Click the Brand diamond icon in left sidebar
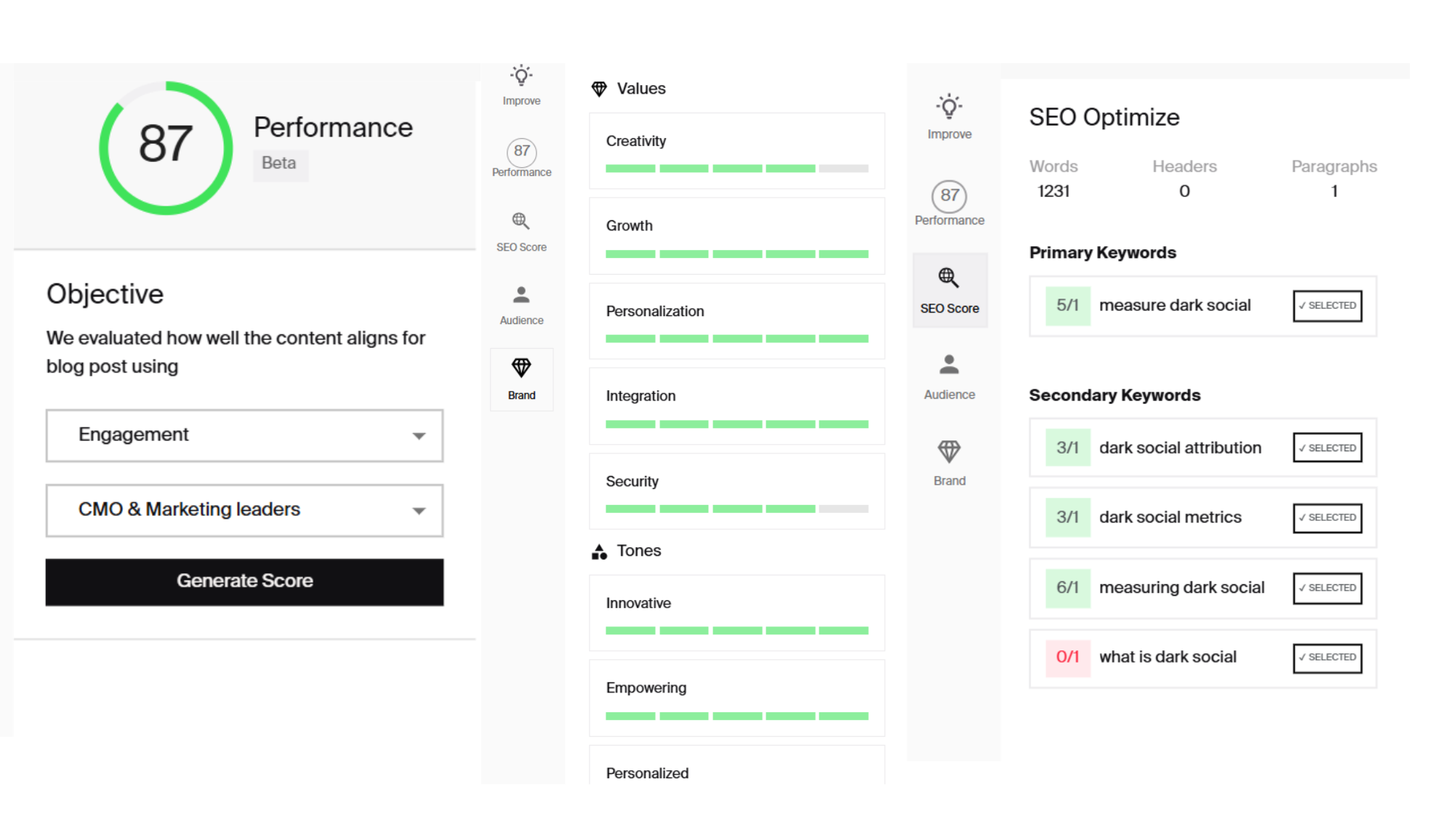 coord(521,368)
